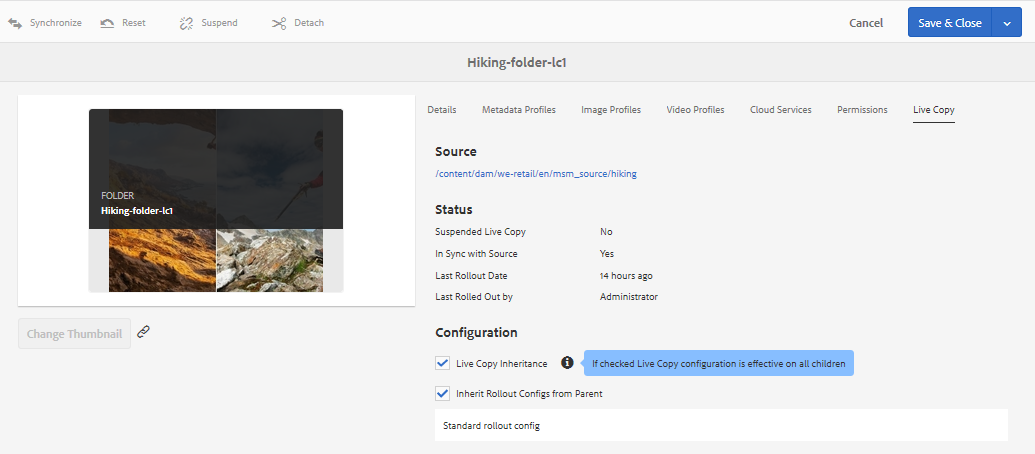This screenshot has width=1035, height=454.
Task: Switch to the Metadata Profiles tab
Action: pos(518,110)
